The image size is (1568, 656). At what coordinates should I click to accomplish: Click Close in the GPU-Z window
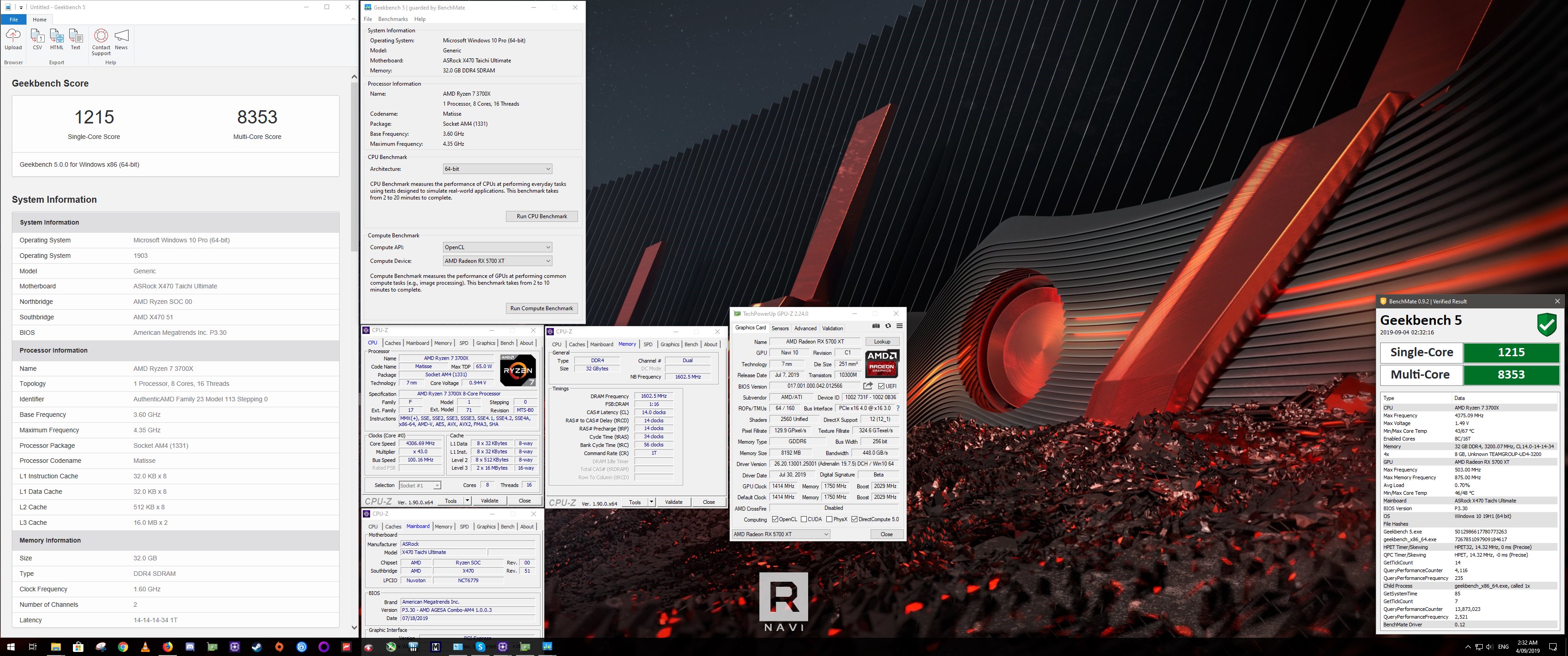pos(886,534)
